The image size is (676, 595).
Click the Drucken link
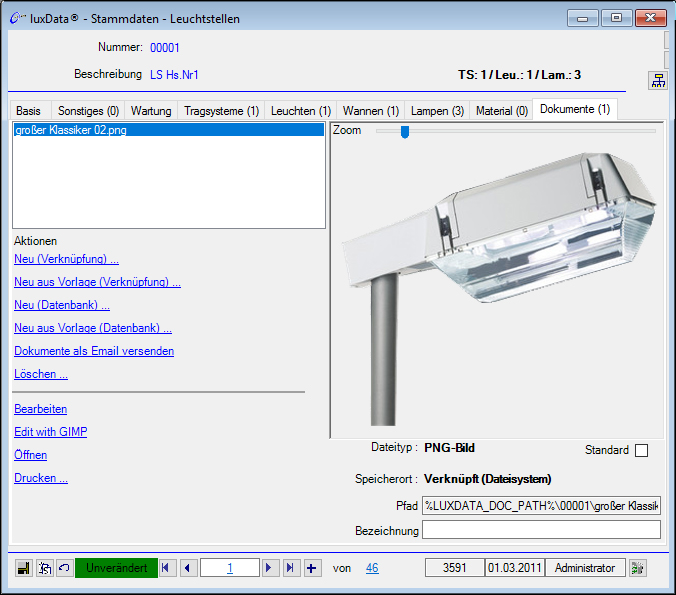point(41,478)
